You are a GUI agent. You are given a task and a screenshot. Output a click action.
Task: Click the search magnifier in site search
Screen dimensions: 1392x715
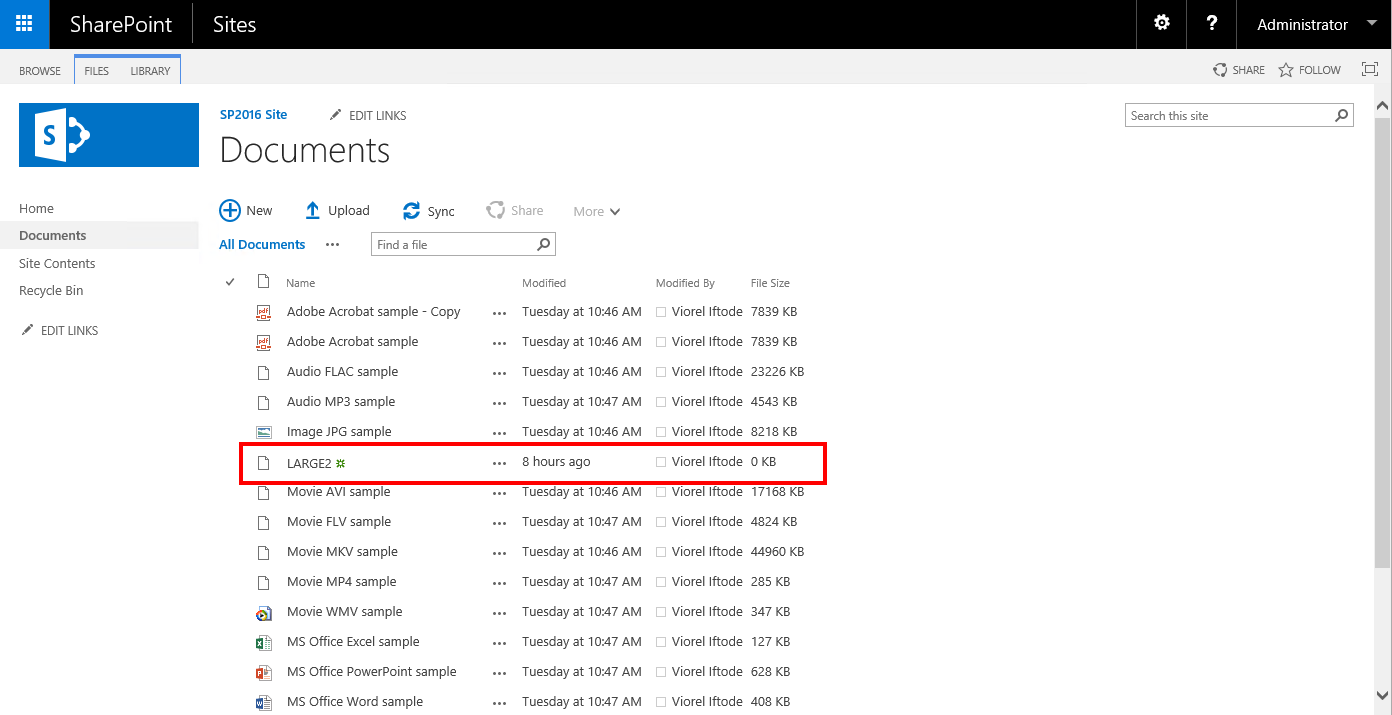coord(1342,116)
